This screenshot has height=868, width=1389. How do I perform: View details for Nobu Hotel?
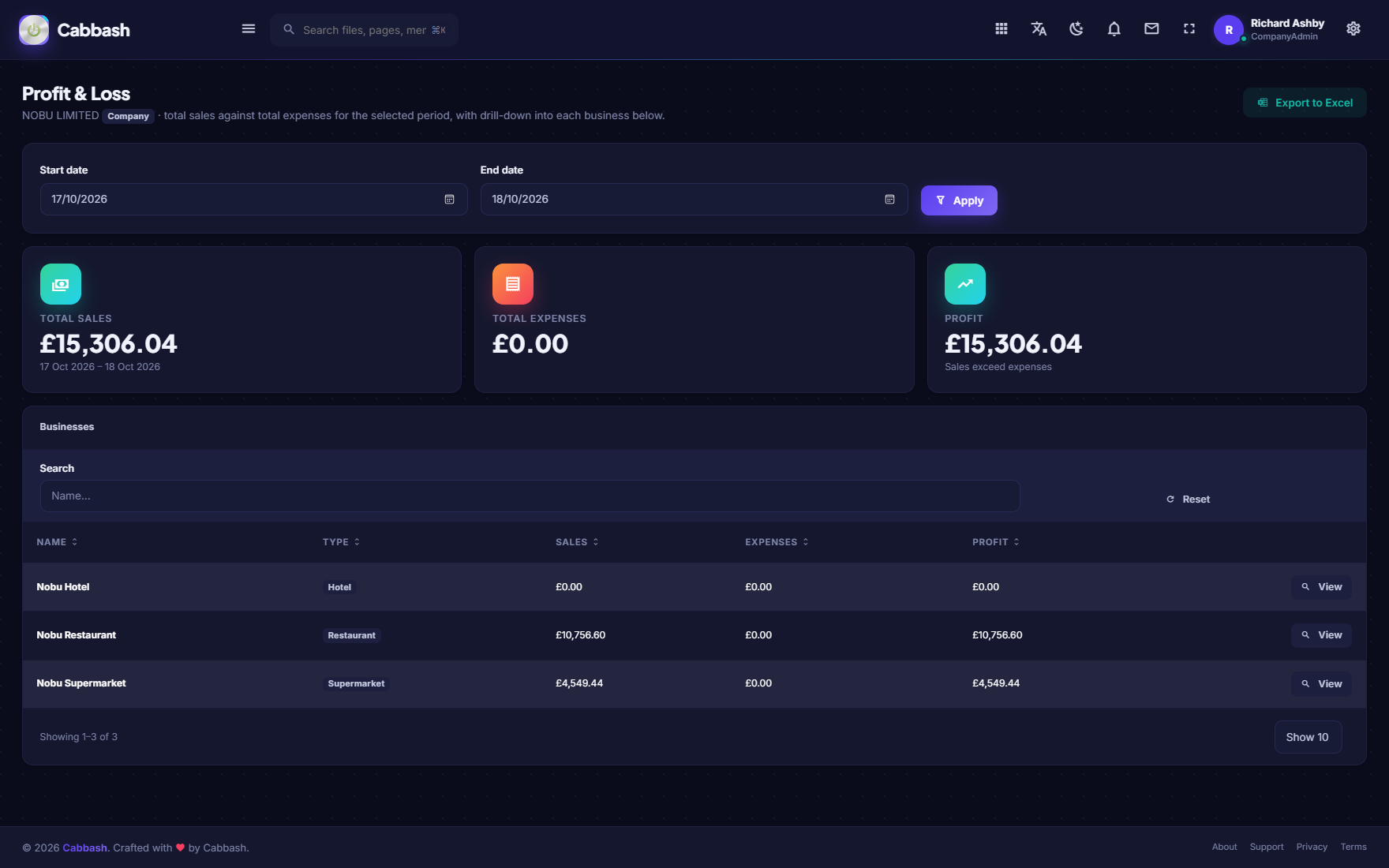point(1321,587)
